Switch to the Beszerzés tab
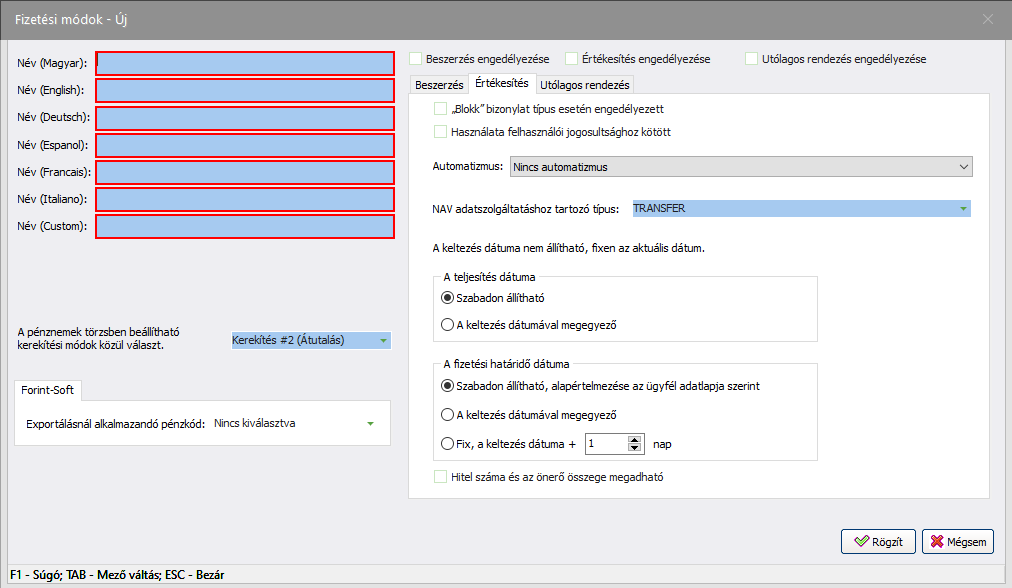 439,85
